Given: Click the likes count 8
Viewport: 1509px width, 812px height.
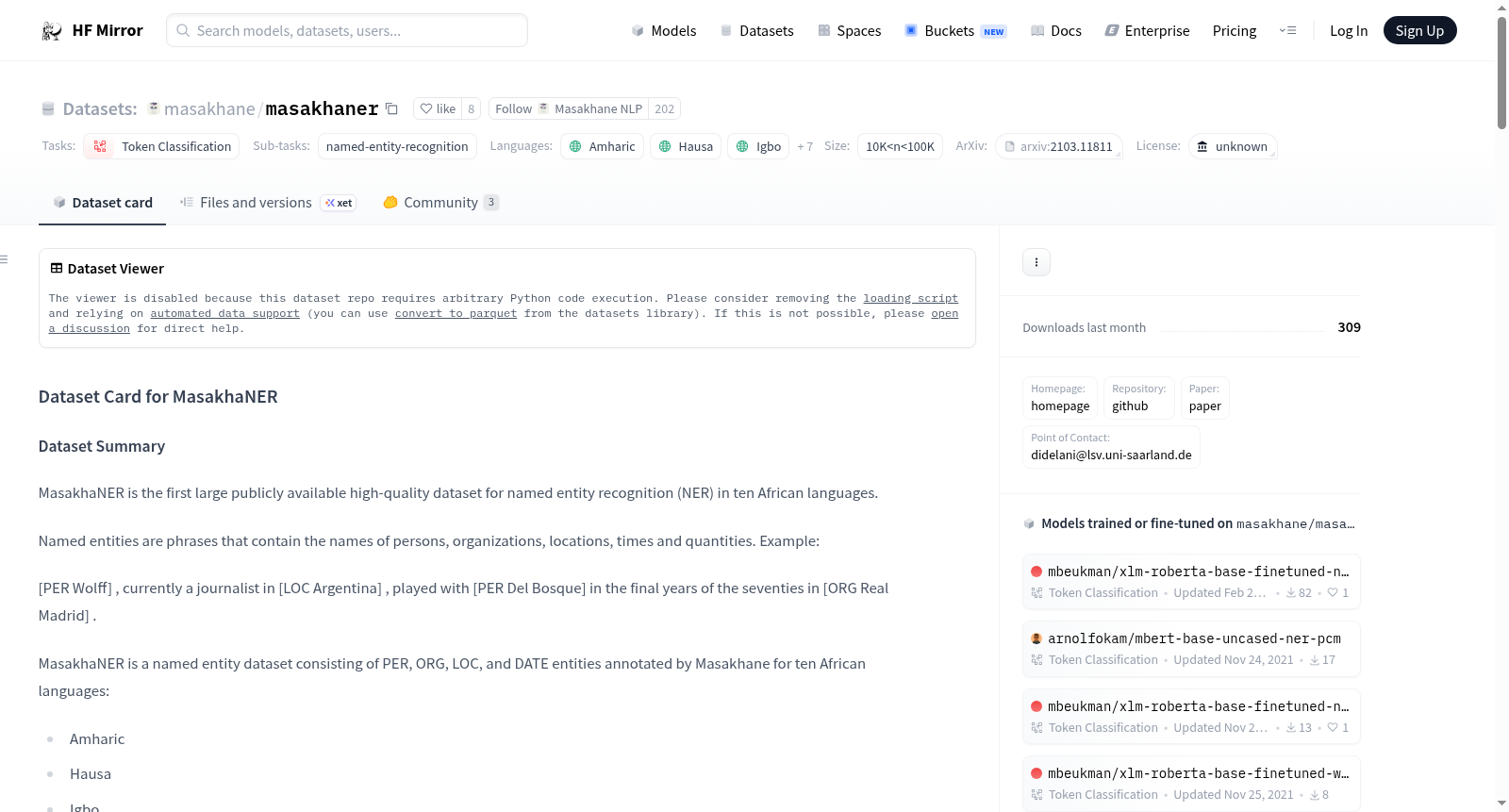Looking at the screenshot, I should coord(472,108).
